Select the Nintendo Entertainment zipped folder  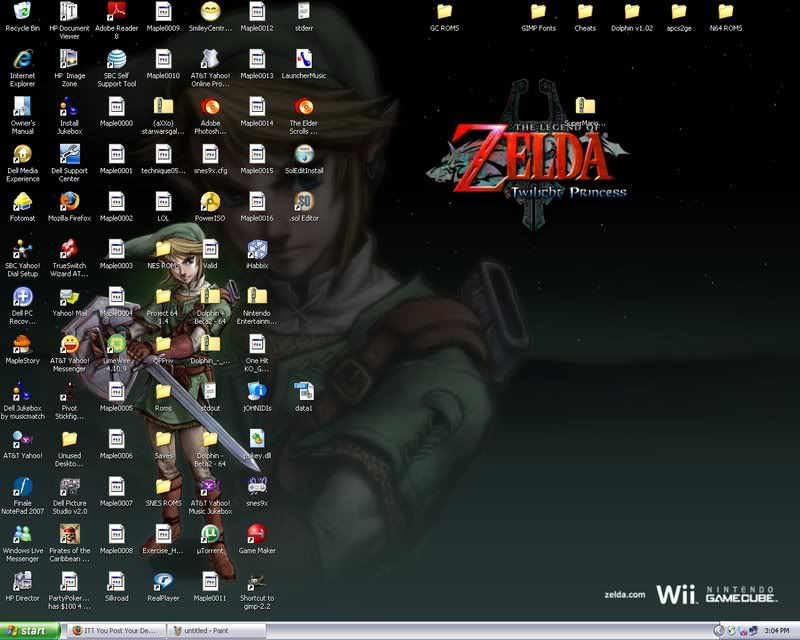click(x=257, y=296)
